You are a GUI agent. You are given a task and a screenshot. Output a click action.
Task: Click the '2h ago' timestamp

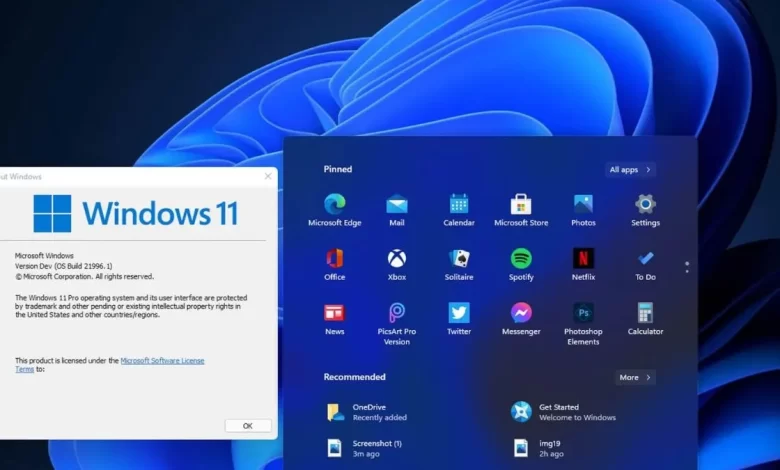[x=552, y=454]
